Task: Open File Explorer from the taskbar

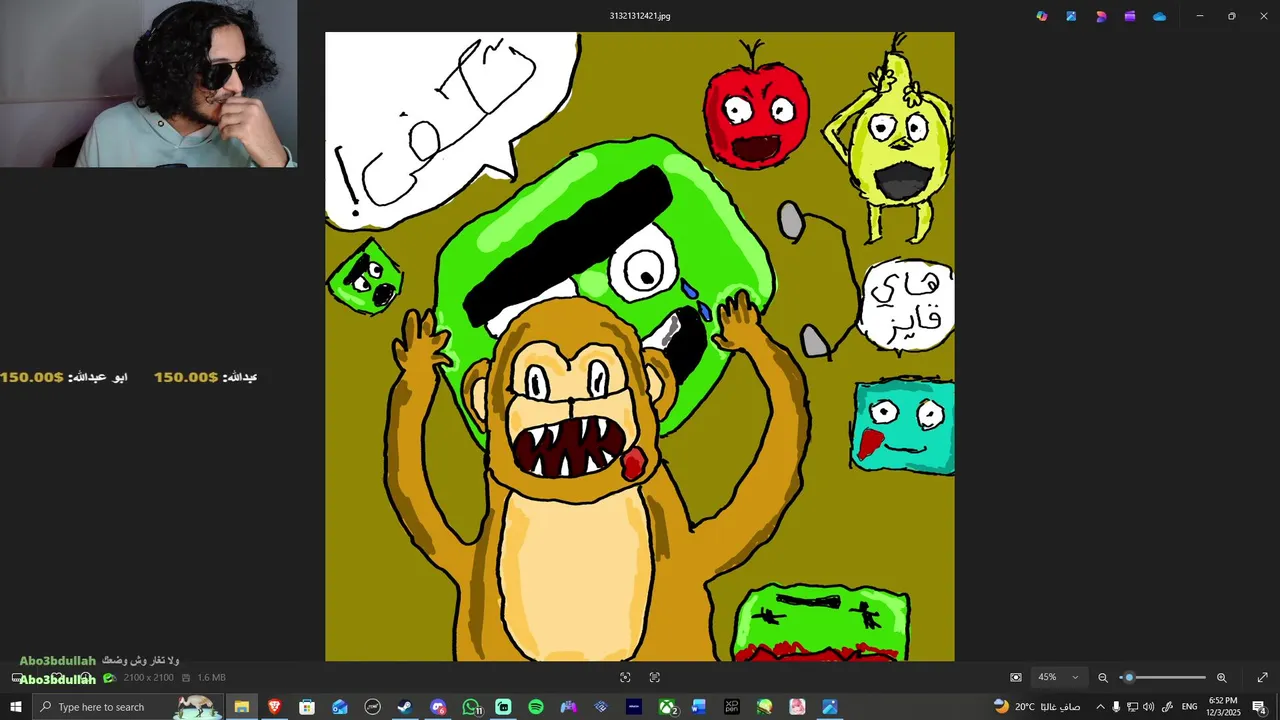Action: click(x=242, y=707)
